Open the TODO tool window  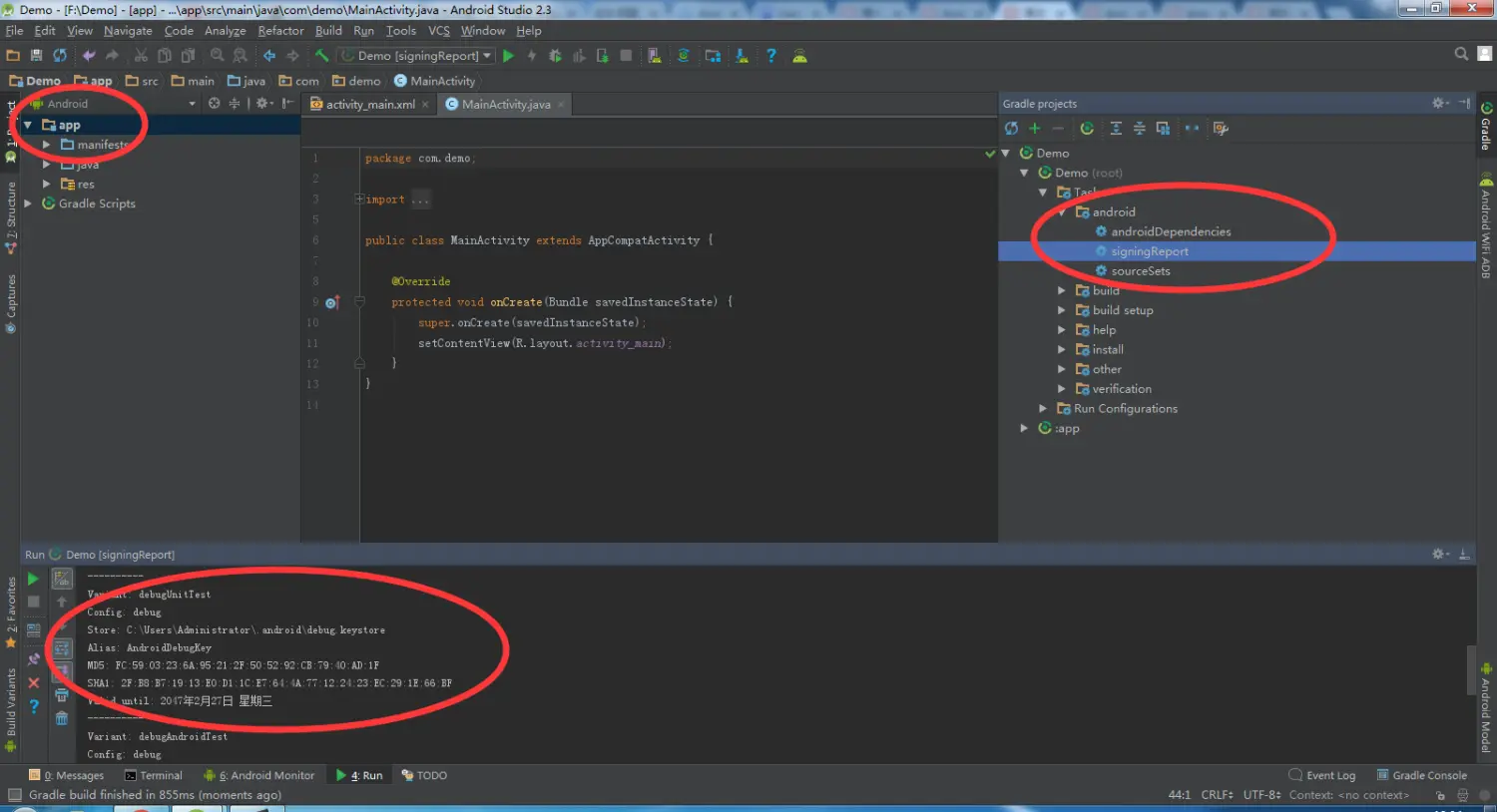coord(424,775)
